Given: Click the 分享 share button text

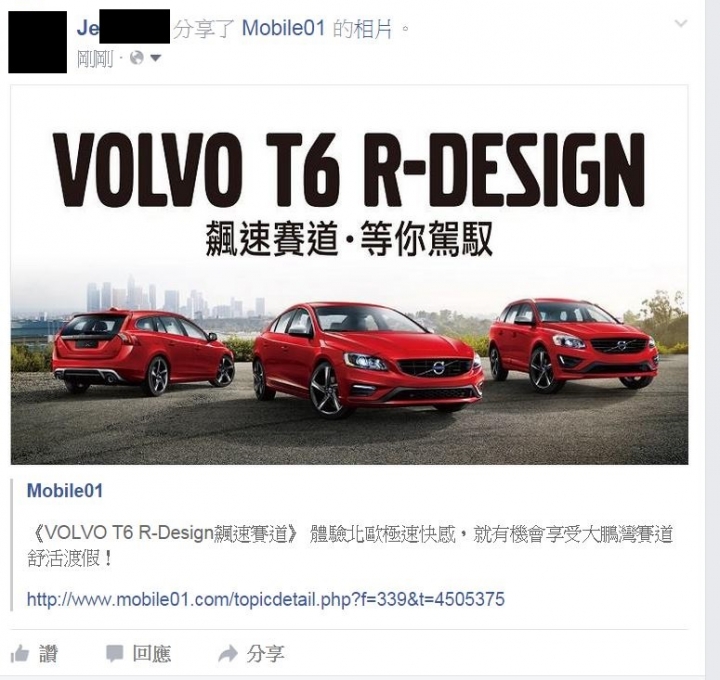Looking at the screenshot, I should pyautogui.click(x=266, y=654).
